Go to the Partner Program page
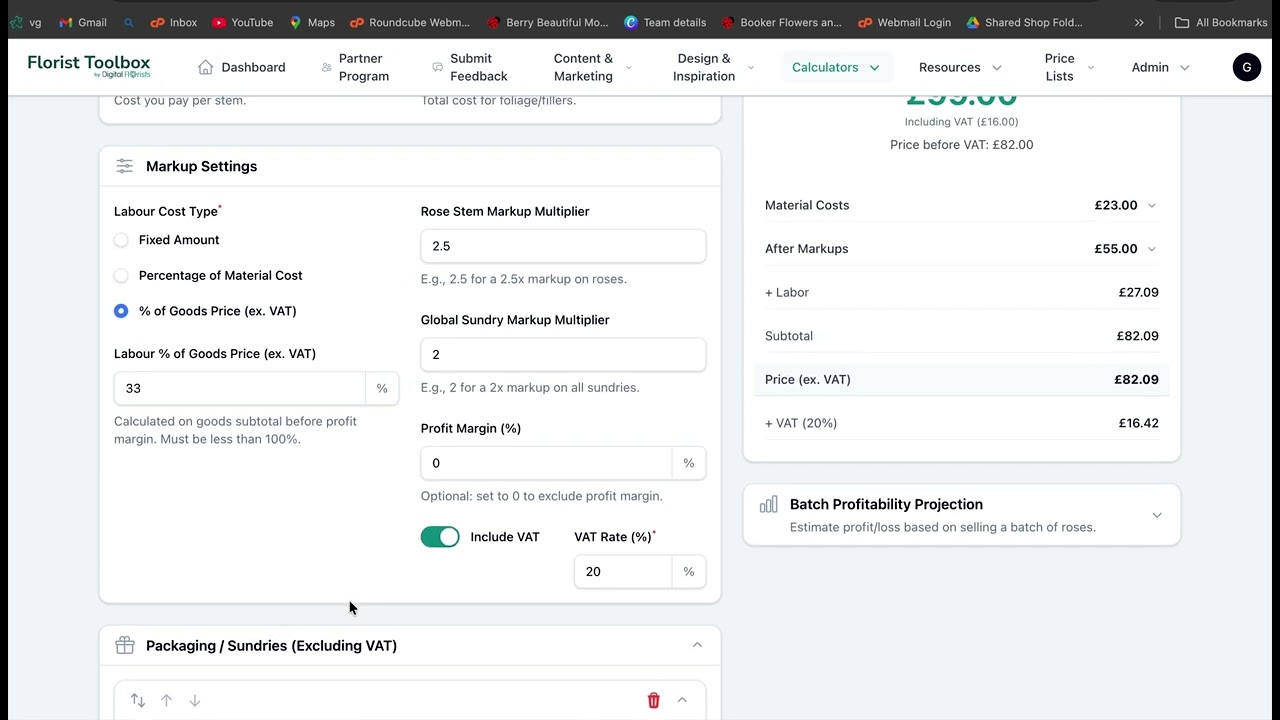Viewport: 1280px width, 720px height. [355, 67]
